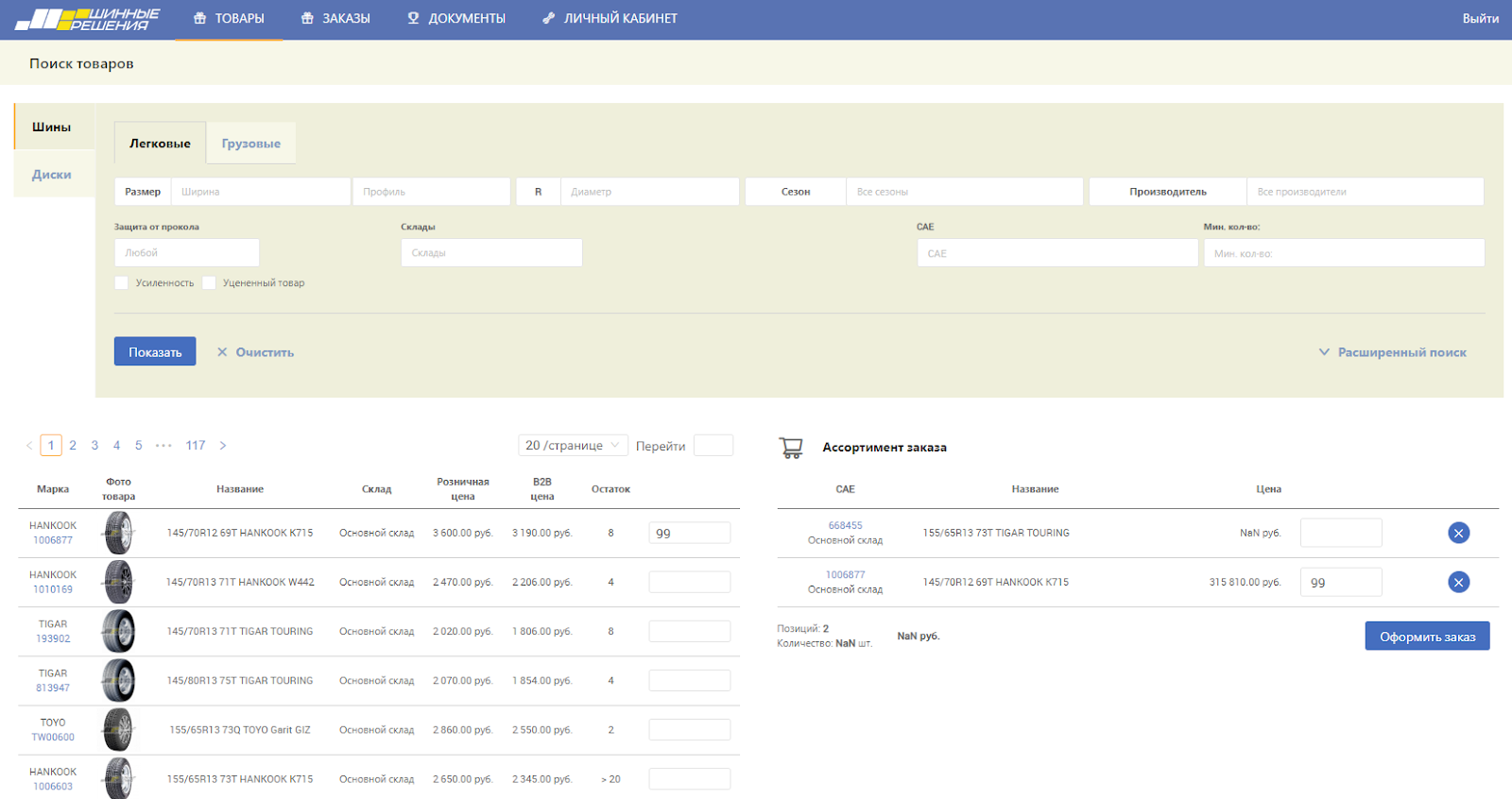Expand Расширенный поиск
The width and height of the screenshot is (1512, 799).
point(1392,352)
